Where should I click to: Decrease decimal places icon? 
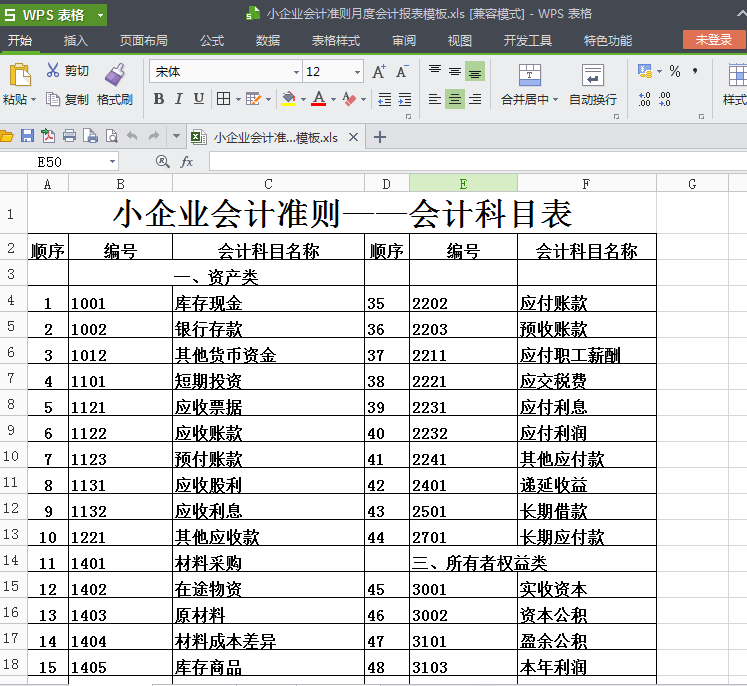(665, 100)
